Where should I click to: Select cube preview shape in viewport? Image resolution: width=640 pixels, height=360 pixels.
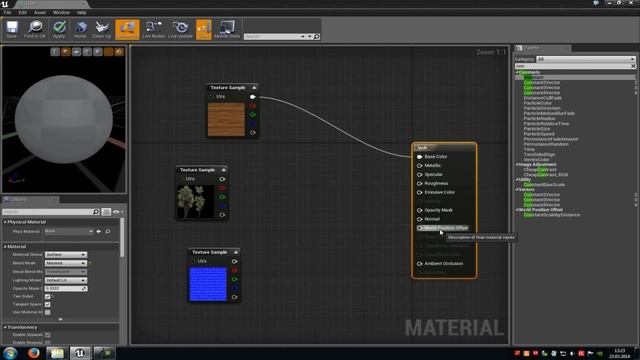click(87, 52)
